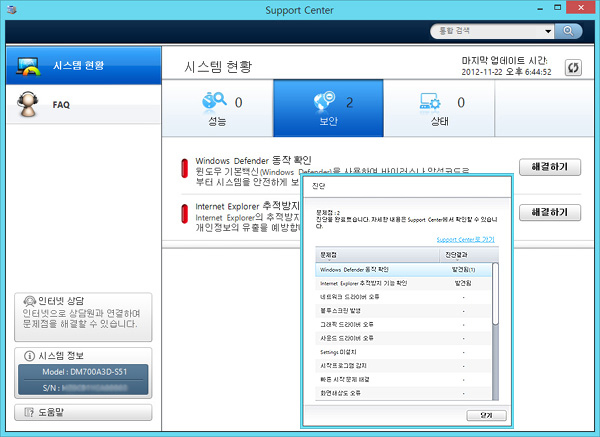Sort by the 진단결과 column header
This screenshot has height=437, width=600.
coord(469,254)
